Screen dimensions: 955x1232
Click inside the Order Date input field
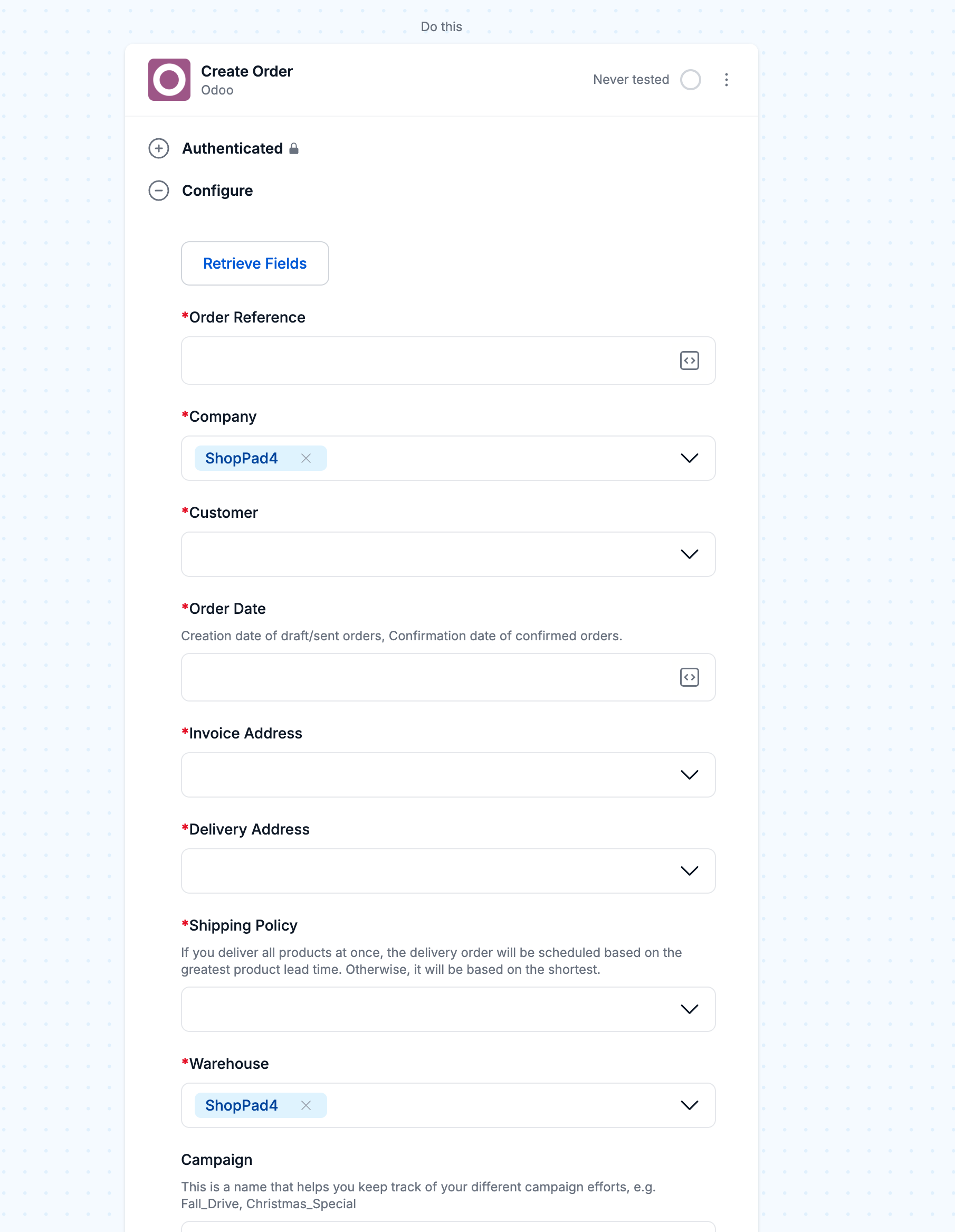(x=428, y=677)
